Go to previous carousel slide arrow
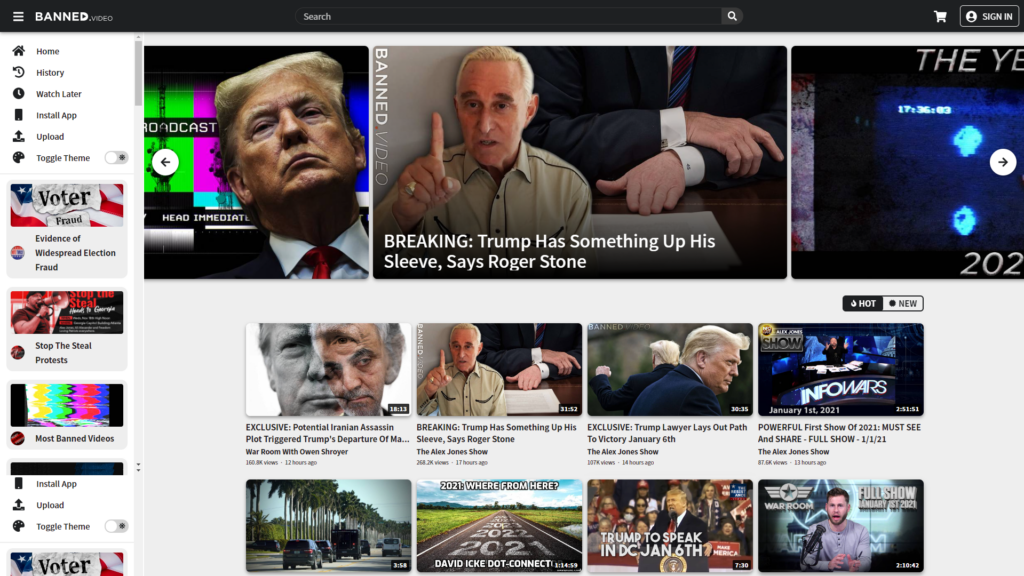1024x576 pixels. [x=165, y=162]
